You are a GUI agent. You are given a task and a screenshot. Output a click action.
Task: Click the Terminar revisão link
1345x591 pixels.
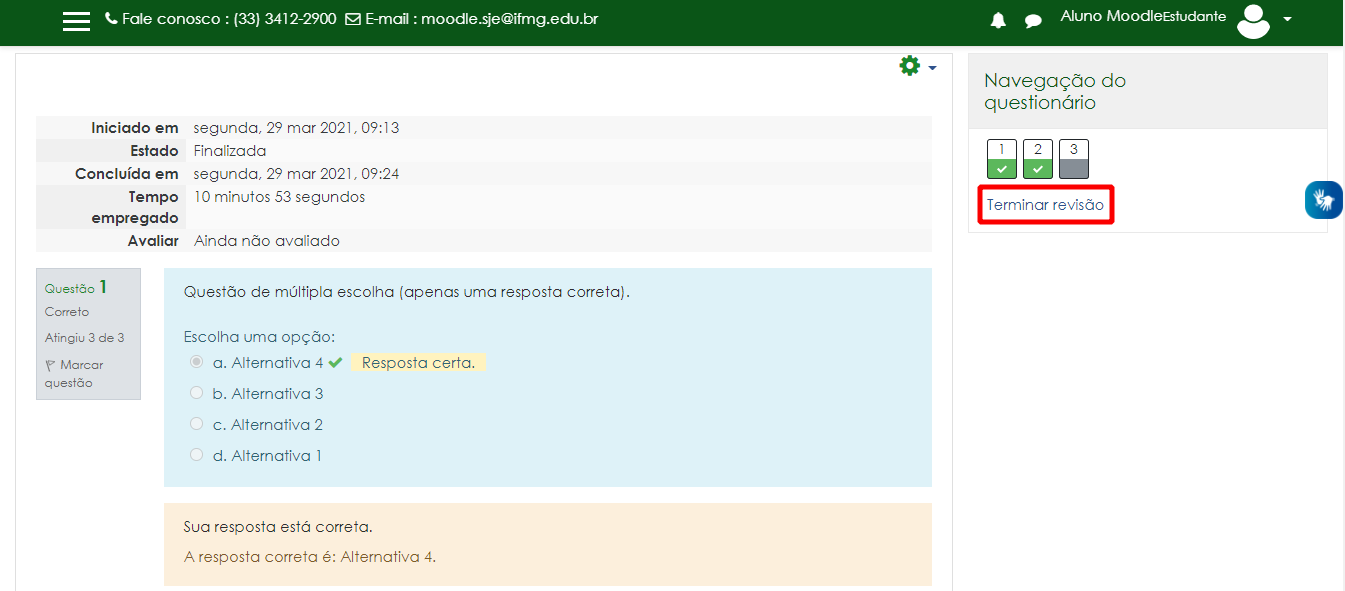(x=1044, y=204)
